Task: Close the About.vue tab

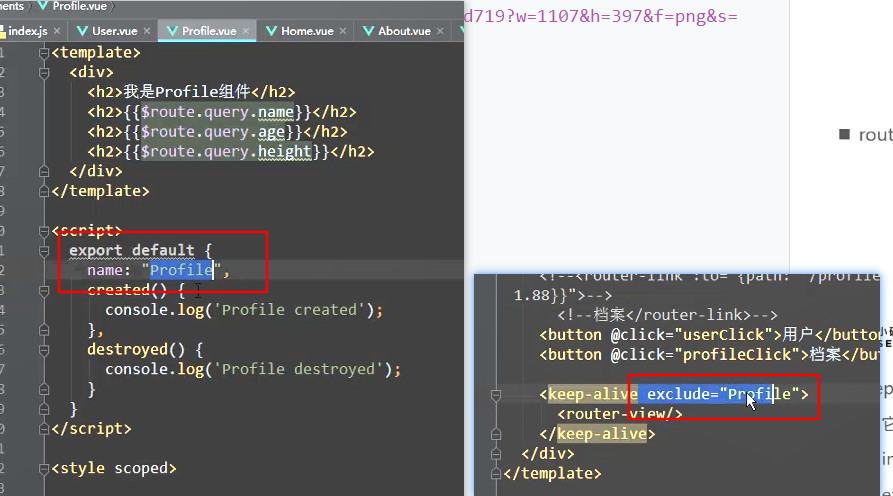Action: tap(440, 31)
